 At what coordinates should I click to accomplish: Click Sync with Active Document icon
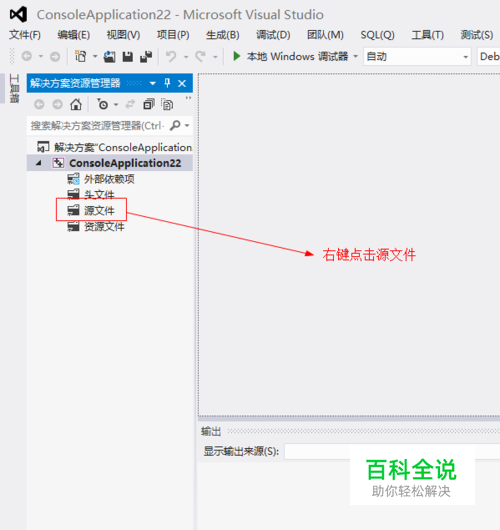tap(130, 104)
